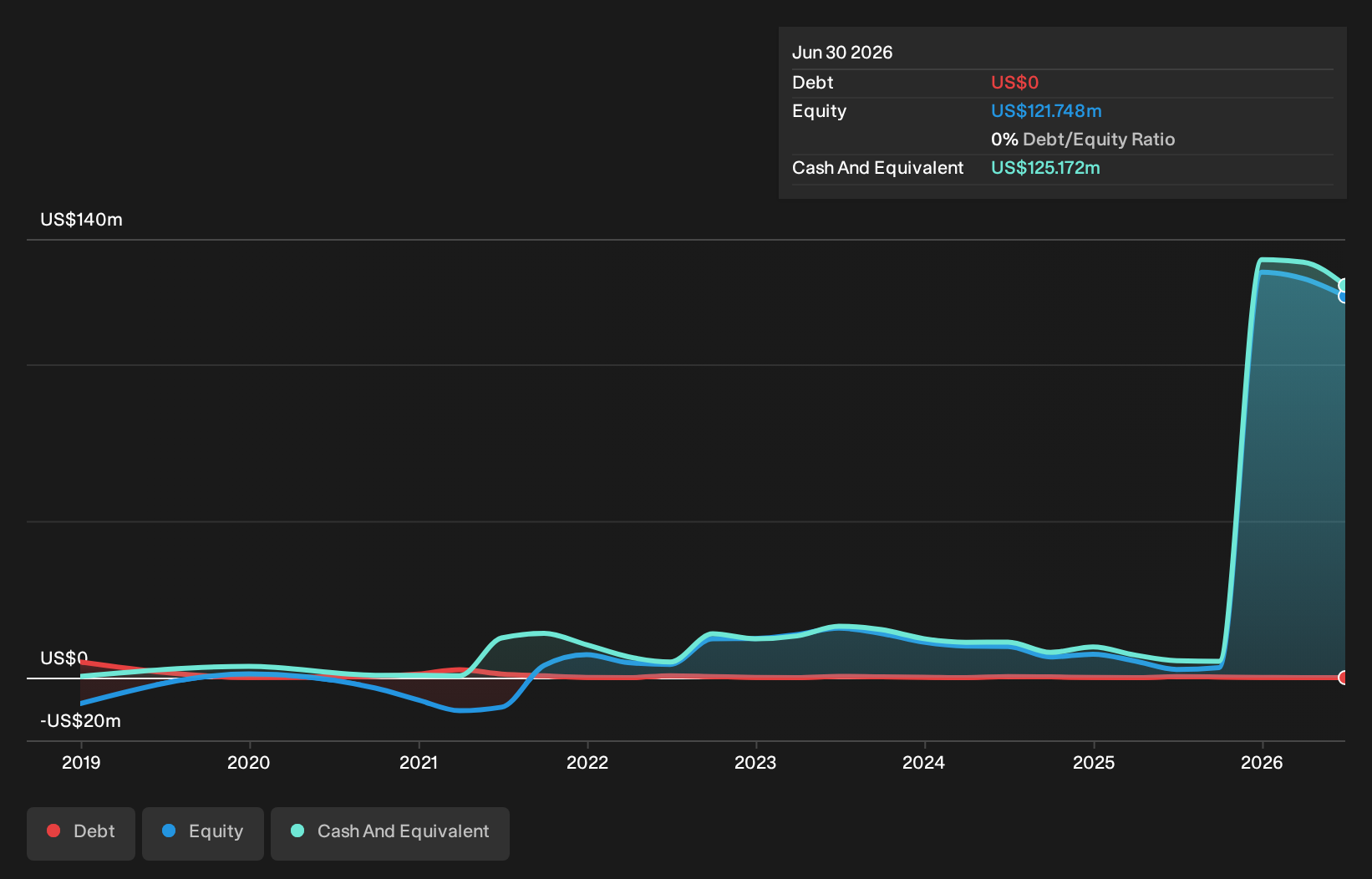Click the red Debt endpoint marker on chart
Viewport: 1372px width, 879px height.
[x=1344, y=678]
